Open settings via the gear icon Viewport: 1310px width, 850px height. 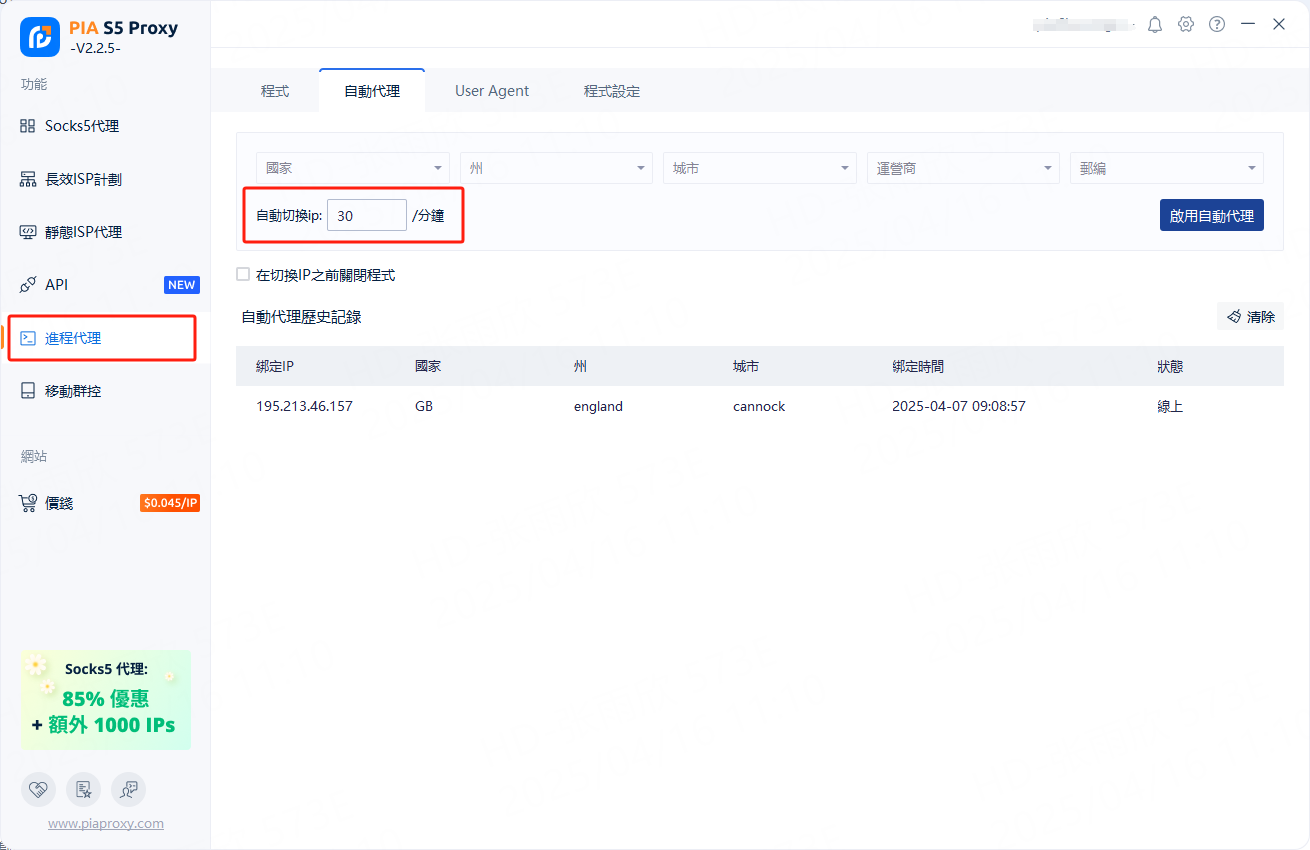(1186, 24)
